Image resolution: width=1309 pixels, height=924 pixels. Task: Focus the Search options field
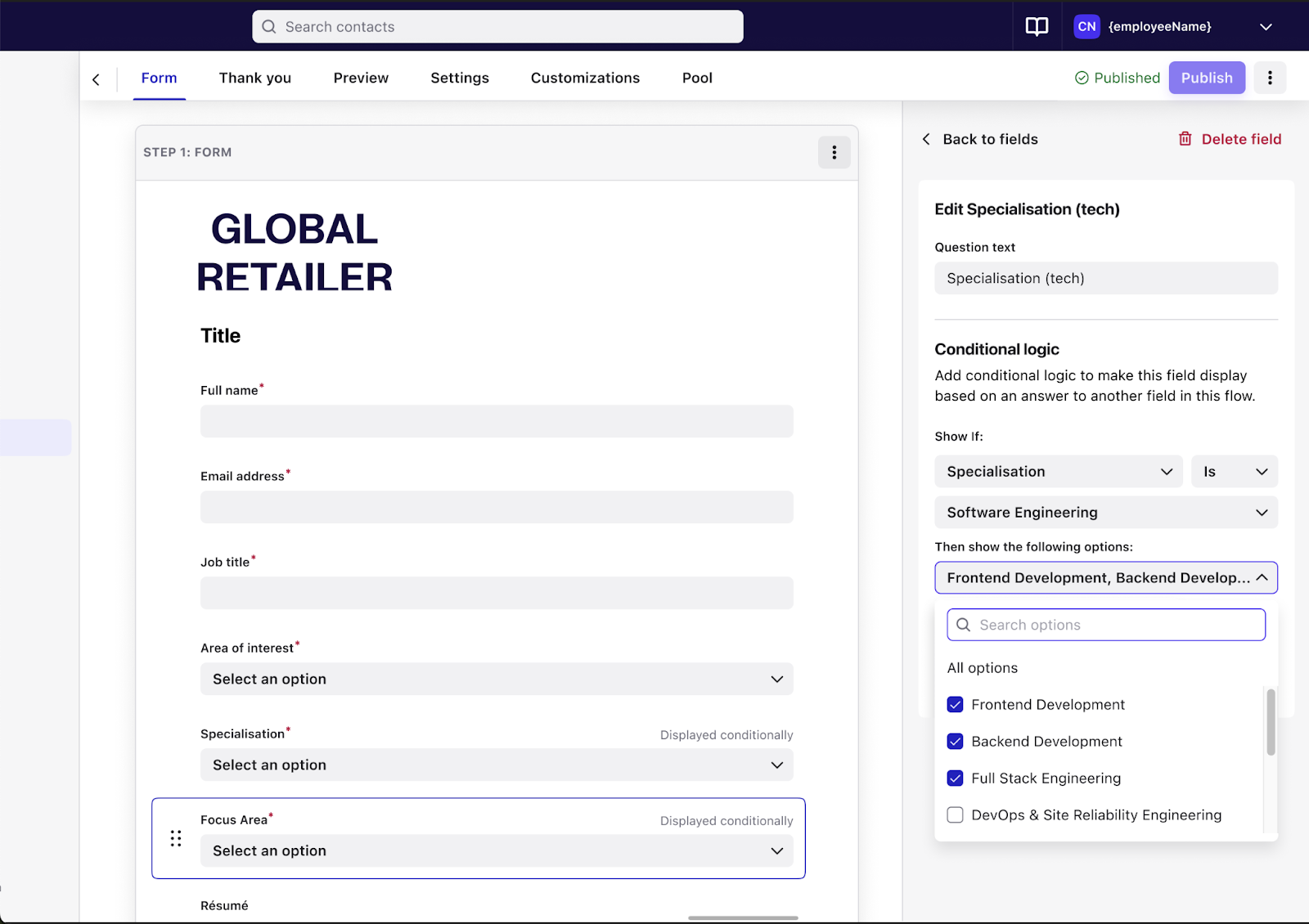(x=1106, y=625)
